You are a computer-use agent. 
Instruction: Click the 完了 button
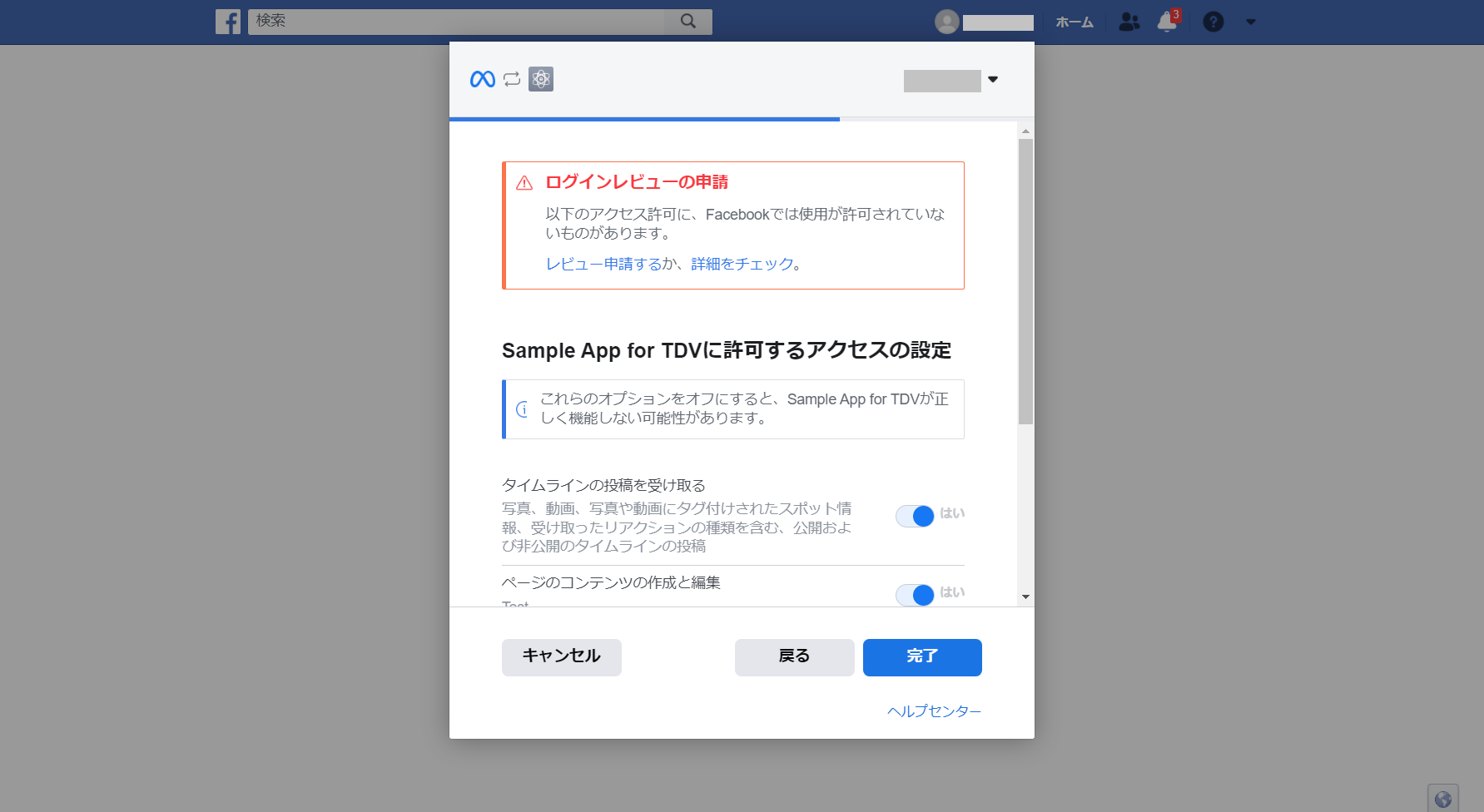922,657
